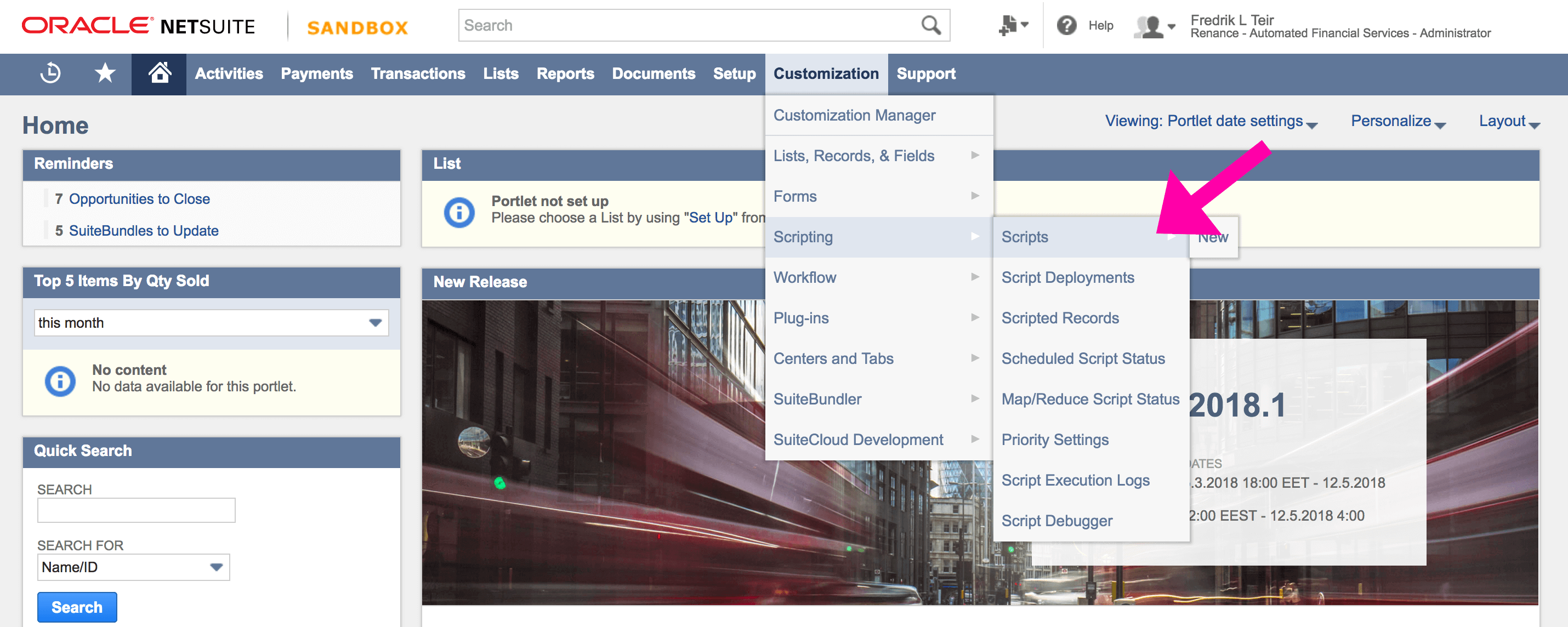
Task: Click the info icon in the List portlet
Action: pyautogui.click(x=459, y=213)
